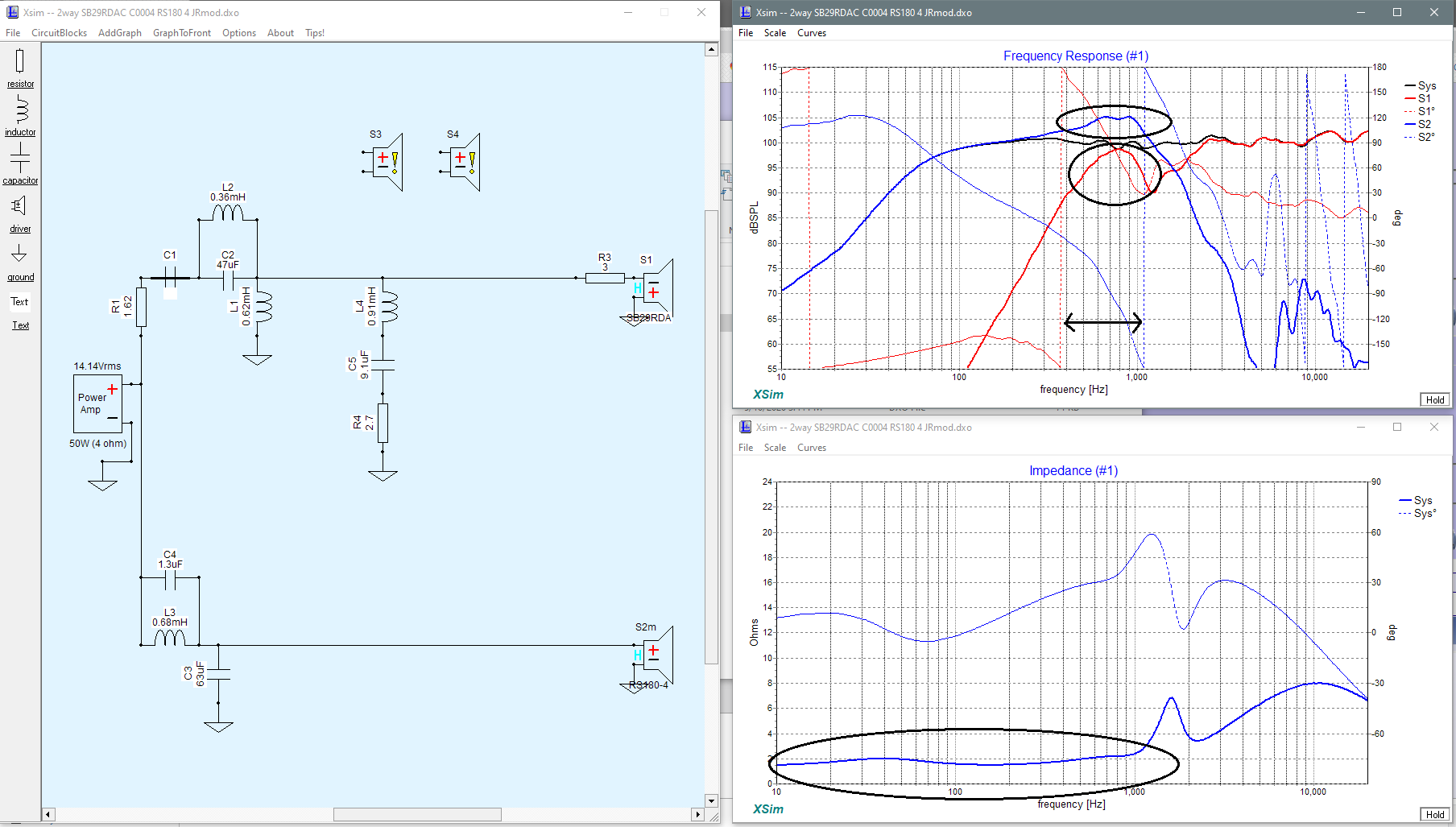Click capacitor C2 47uF
The image size is (1456, 827).
click(x=228, y=279)
